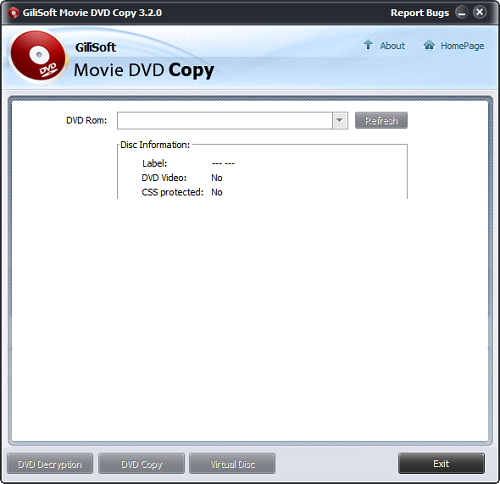The width and height of the screenshot is (500, 484).
Task: Click the '--- ---' label value
Action: coord(223,163)
